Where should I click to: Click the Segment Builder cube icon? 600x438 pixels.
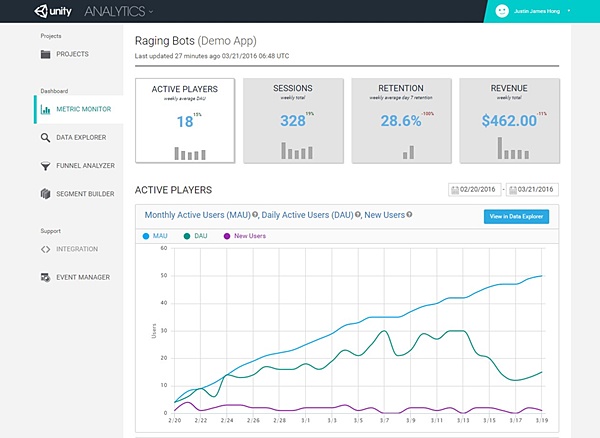(46, 194)
